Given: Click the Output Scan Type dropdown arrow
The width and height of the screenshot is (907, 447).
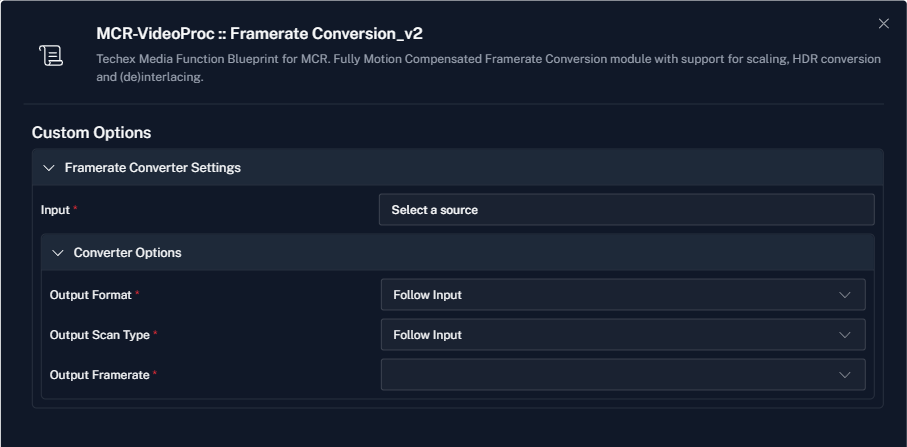Looking at the screenshot, I should pos(845,335).
